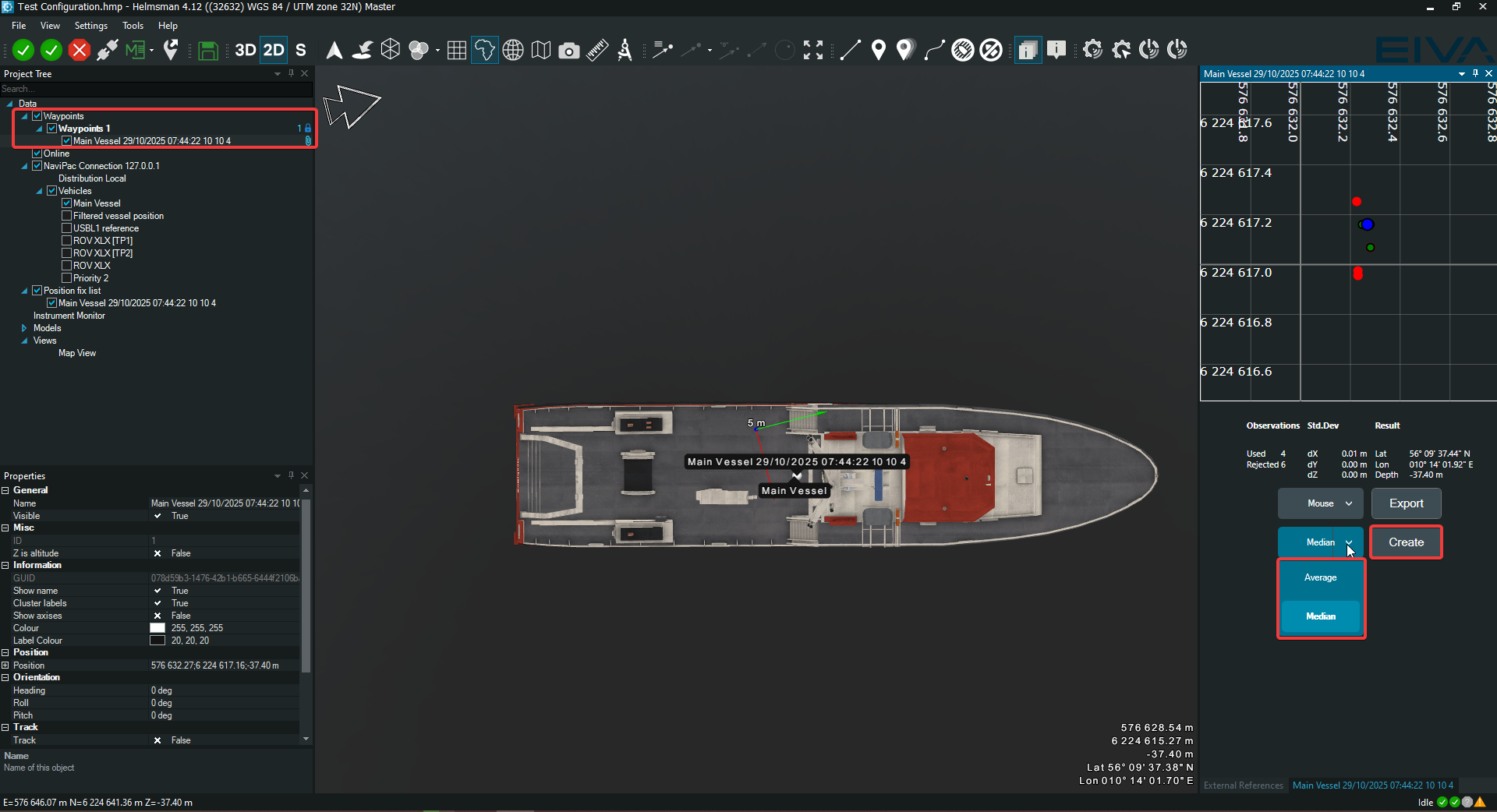Select the compass divider tool

(x=625, y=51)
